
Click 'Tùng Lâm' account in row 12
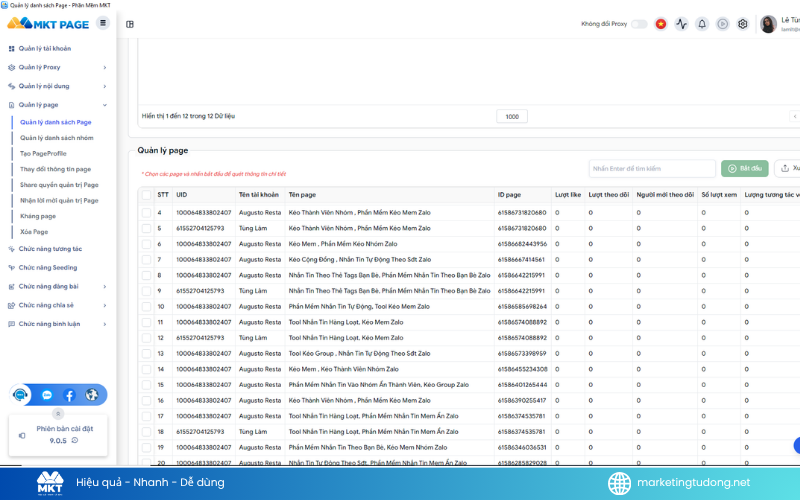pos(253,338)
